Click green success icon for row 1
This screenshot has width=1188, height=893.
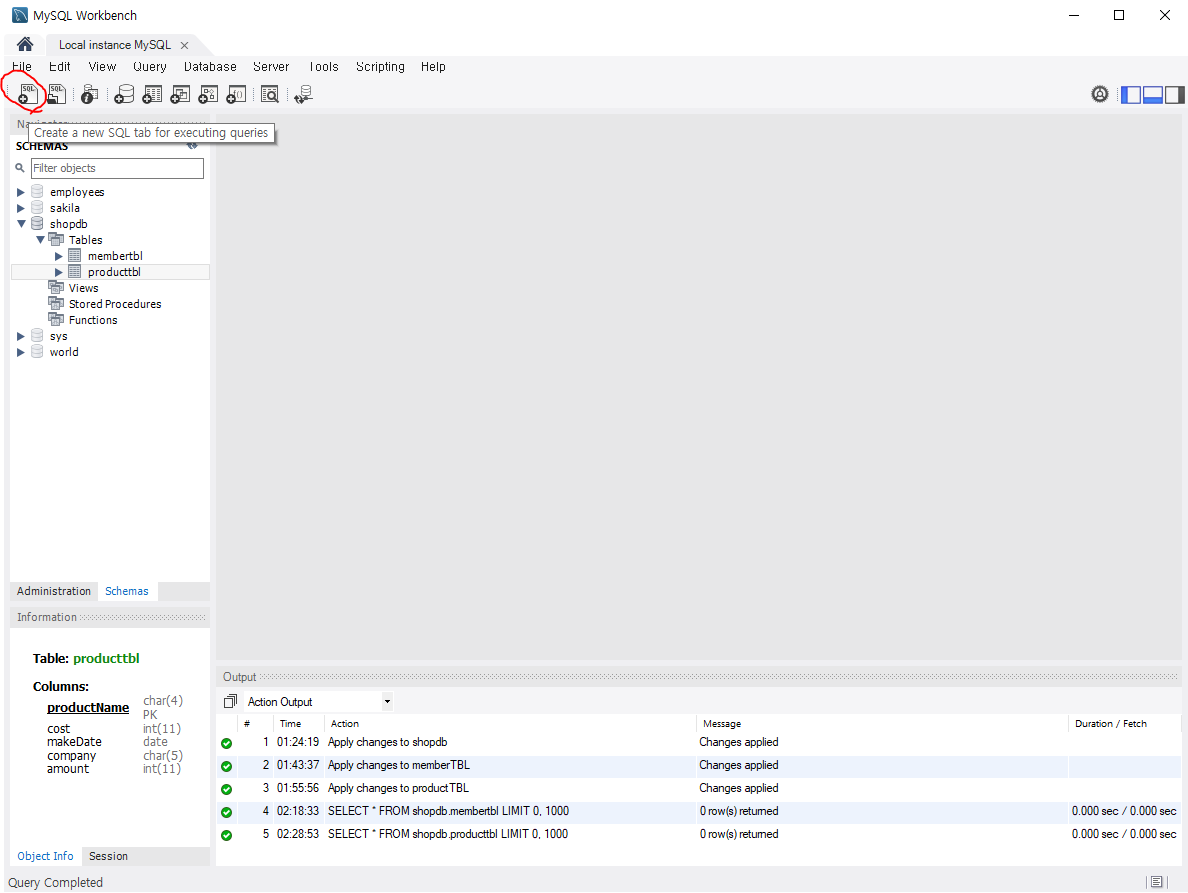[x=227, y=744]
